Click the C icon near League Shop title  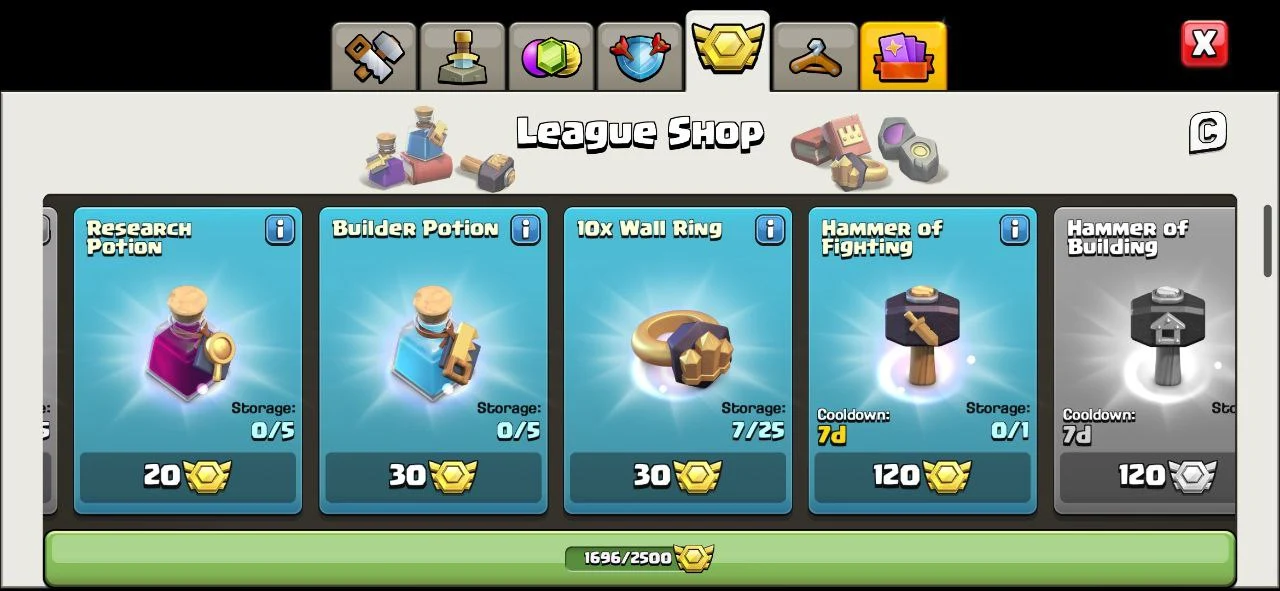1207,132
